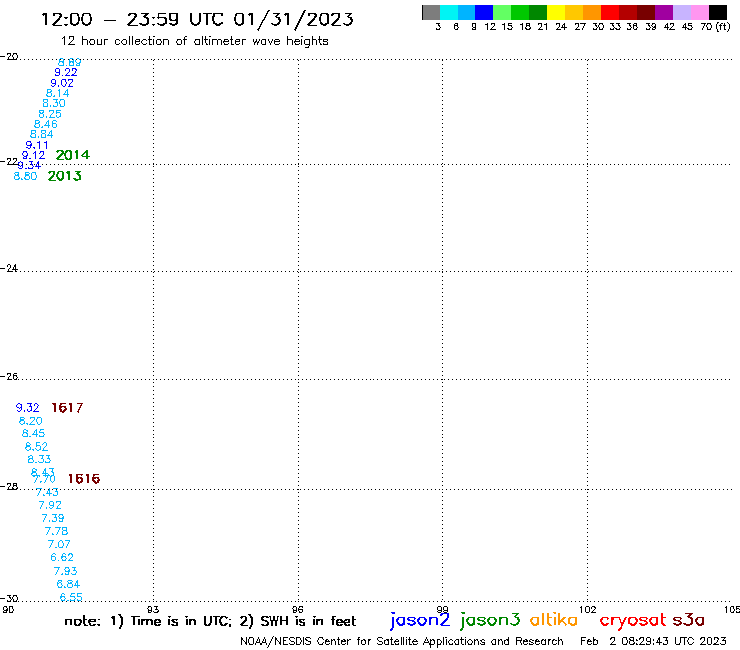Click the 's3a' satellite legend label
Viewport: 740px width, 650px height.
pos(689,620)
